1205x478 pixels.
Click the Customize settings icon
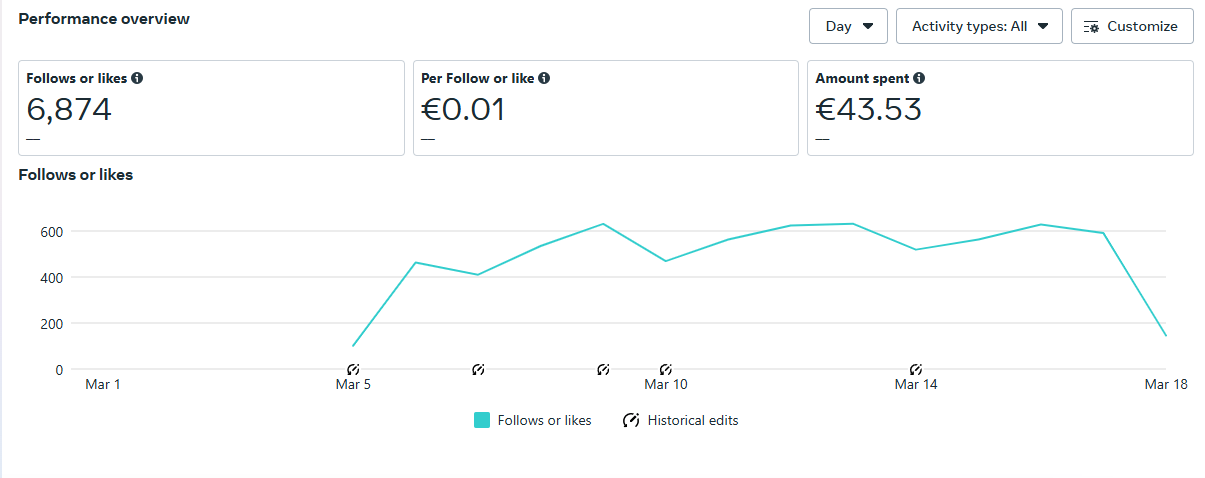[x=1092, y=27]
